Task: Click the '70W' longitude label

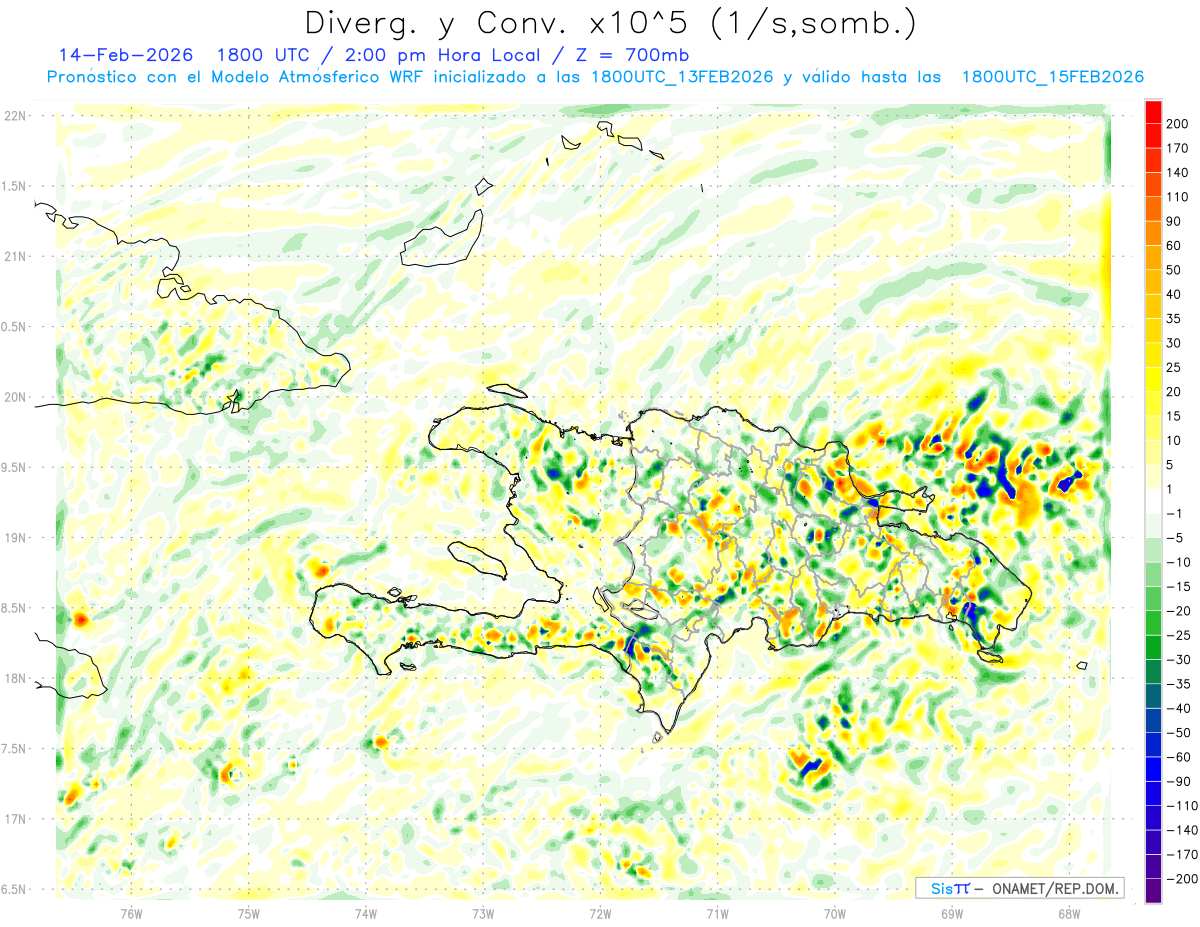Action: pos(835,912)
